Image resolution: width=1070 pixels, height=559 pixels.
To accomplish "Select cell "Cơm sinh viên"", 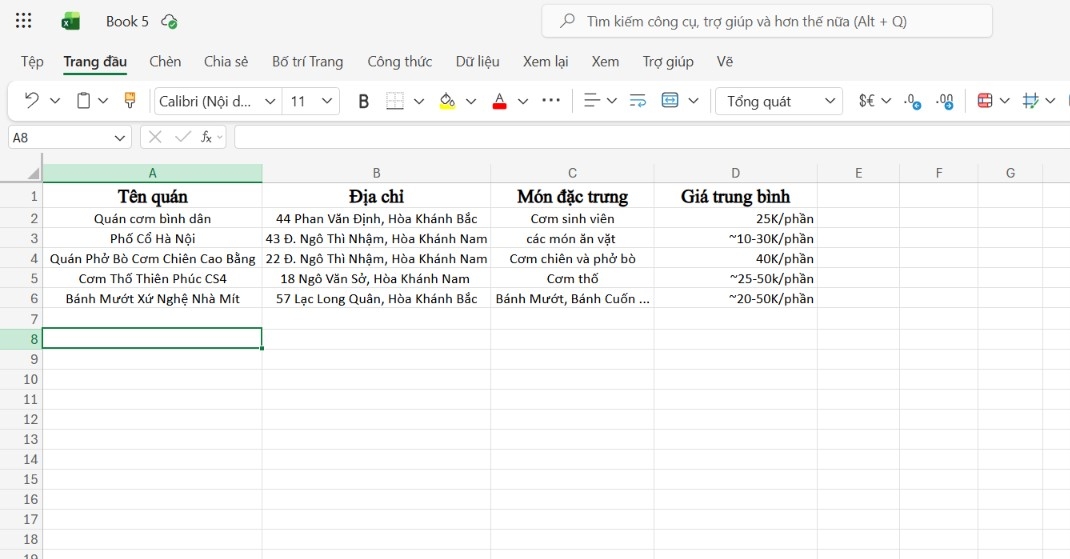I will [x=572, y=218].
